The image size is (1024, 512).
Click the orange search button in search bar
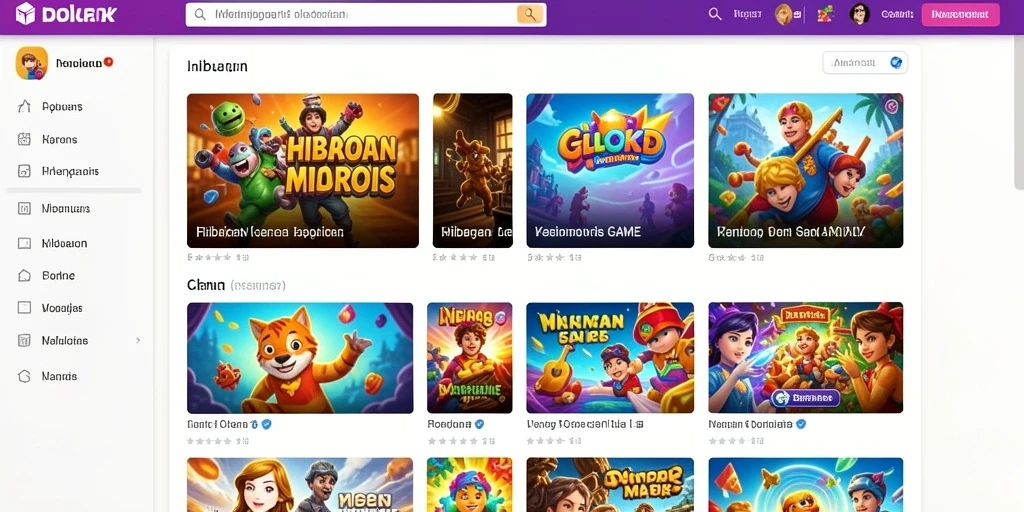click(530, 14)
